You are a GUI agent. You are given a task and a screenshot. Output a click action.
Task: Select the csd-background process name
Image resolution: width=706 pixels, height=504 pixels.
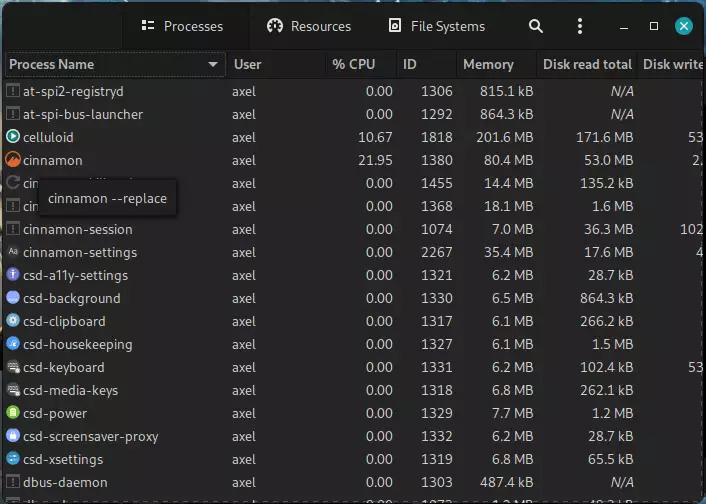pos(72,298)
